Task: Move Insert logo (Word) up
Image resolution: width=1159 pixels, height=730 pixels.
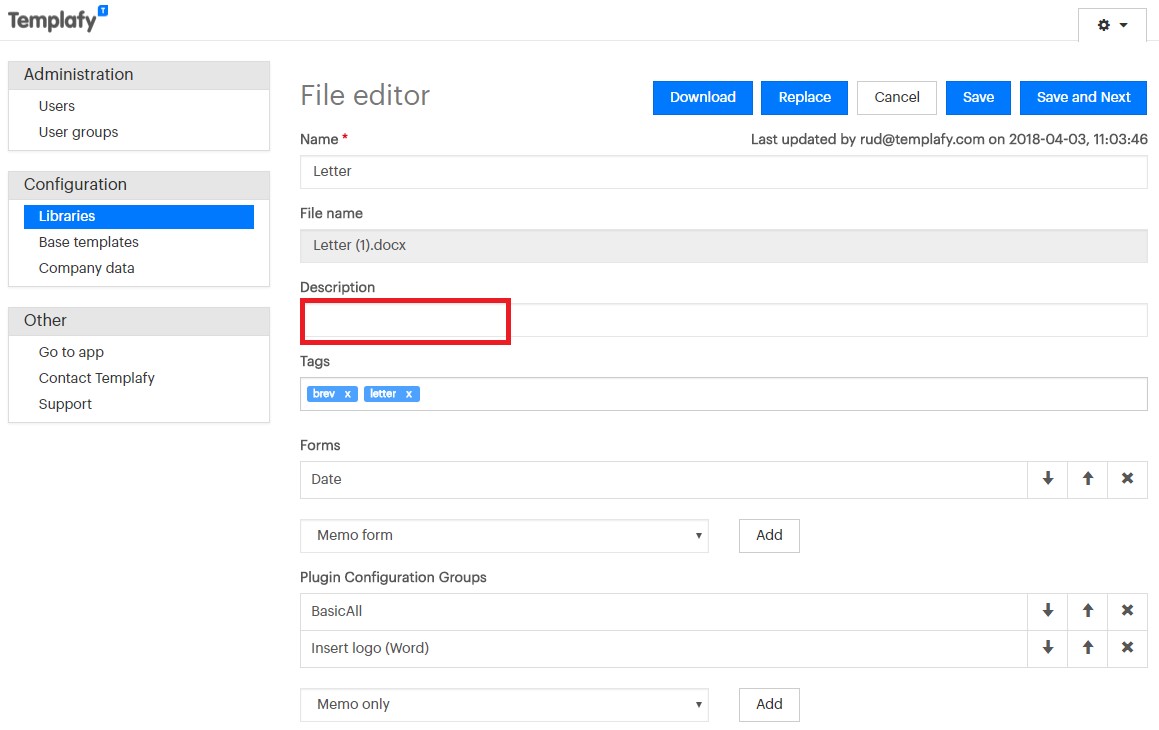Action: pos(1087,648)
